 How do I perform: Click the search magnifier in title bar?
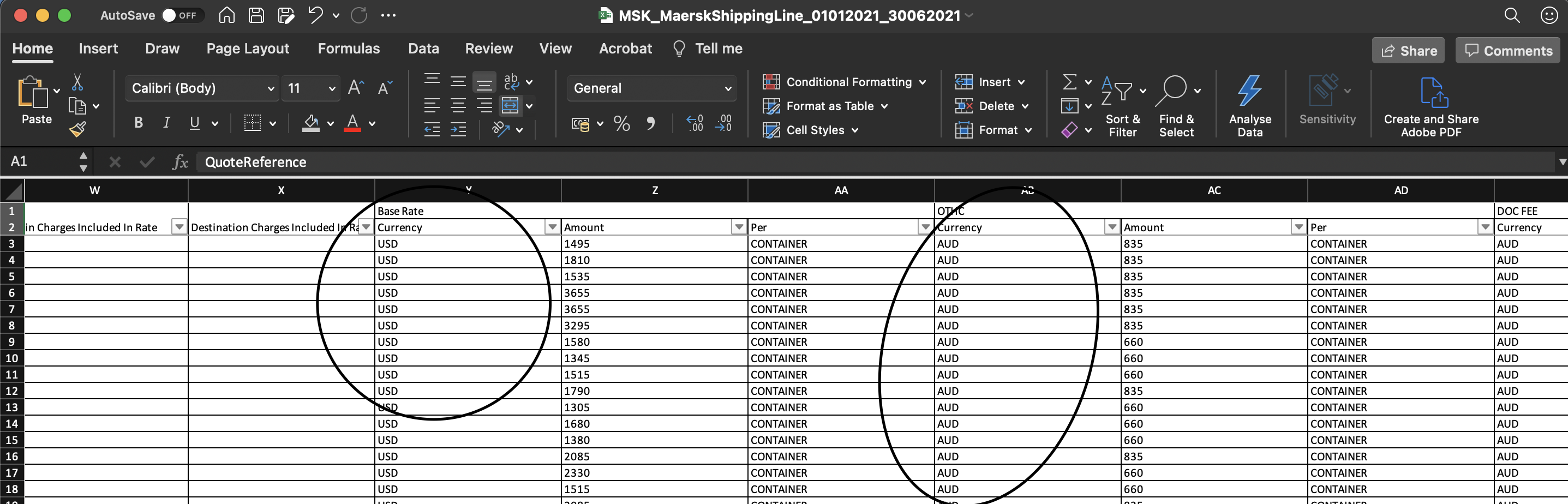(1512, 15)
